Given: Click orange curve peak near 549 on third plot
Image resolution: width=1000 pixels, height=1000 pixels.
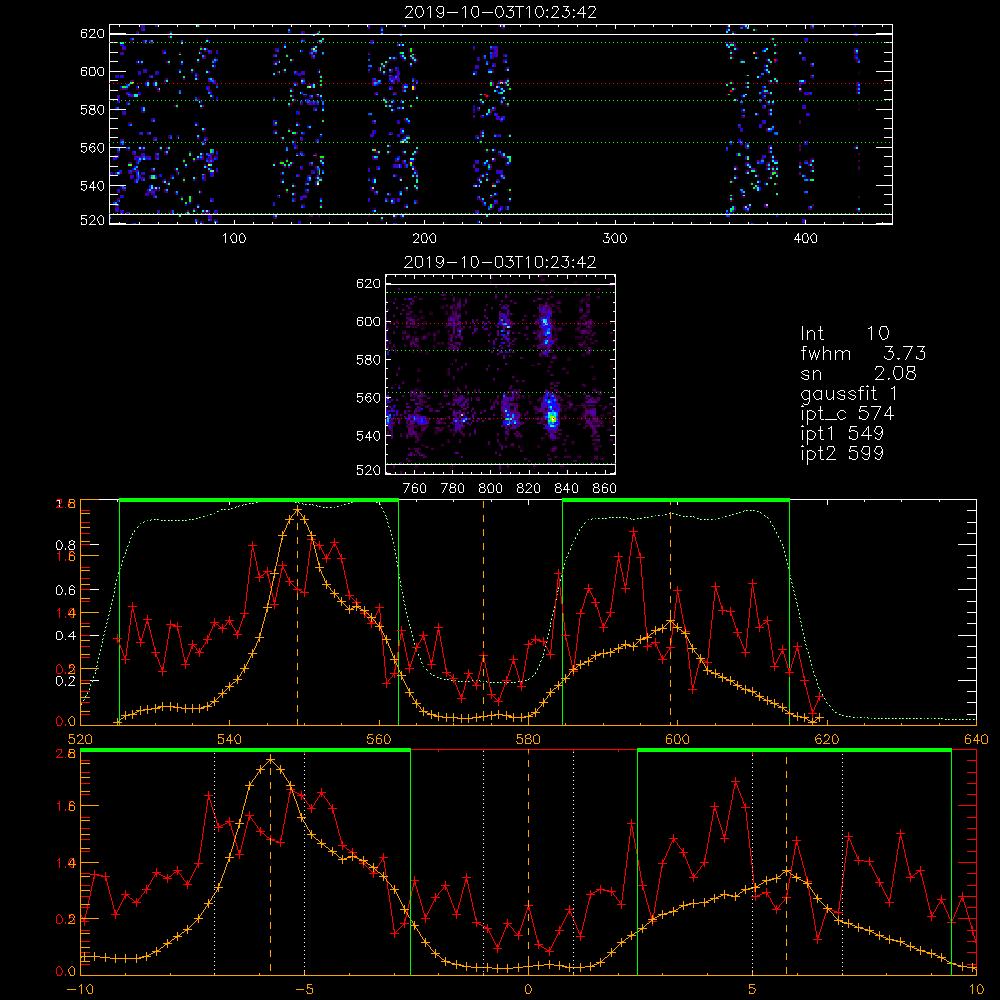Looking at the screenshot, I should pos(297,510).
